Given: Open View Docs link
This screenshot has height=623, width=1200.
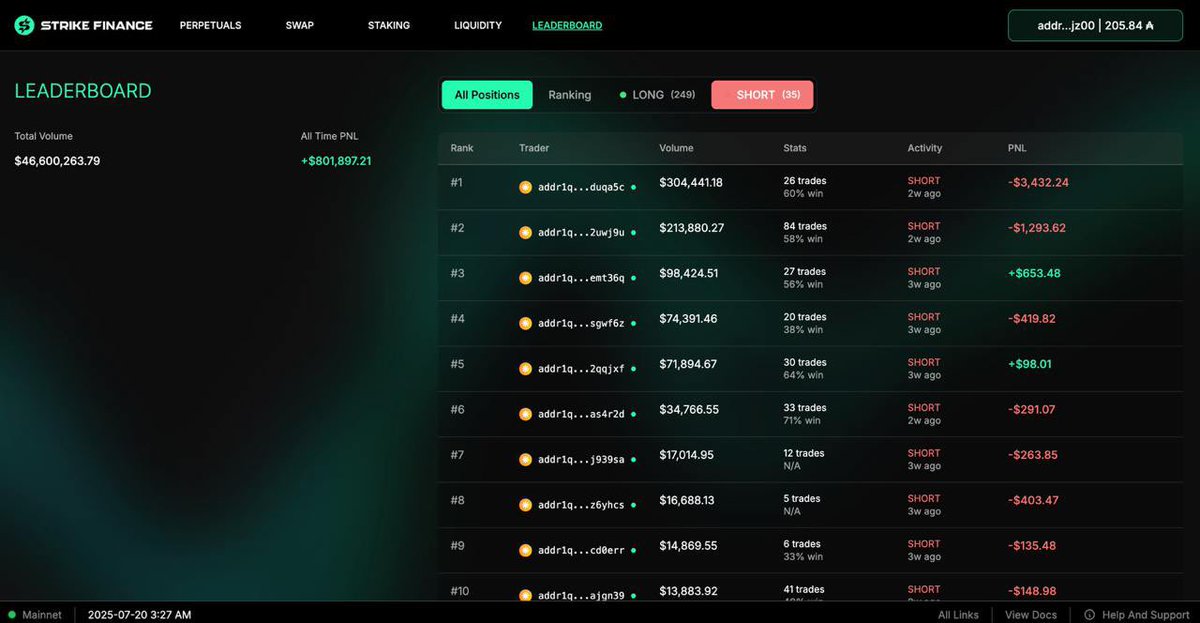Looking at the screenshot, I should [x=1031, y=615].
